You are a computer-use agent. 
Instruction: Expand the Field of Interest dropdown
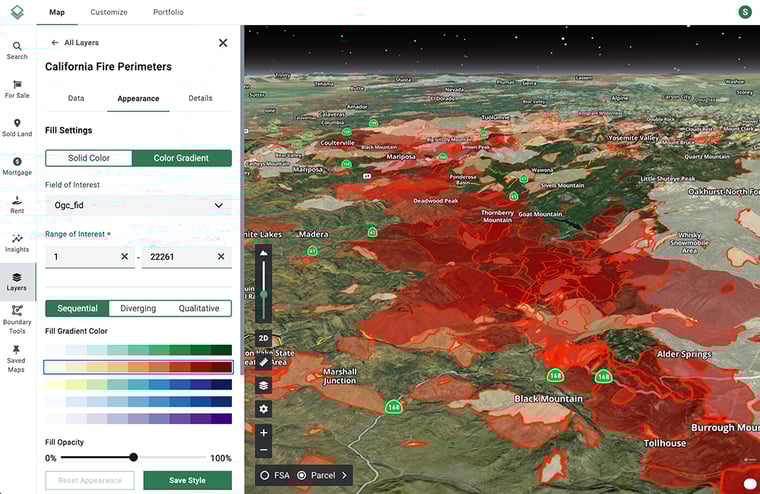[x=138, y=205]
